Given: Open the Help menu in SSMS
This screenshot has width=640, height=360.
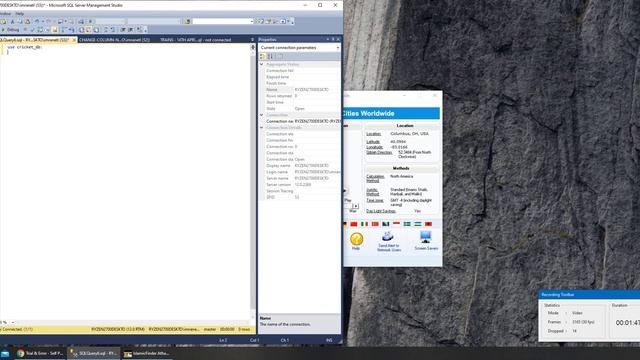Looking at the screenshot, I should pyautogui.click(x=20, y=13).
